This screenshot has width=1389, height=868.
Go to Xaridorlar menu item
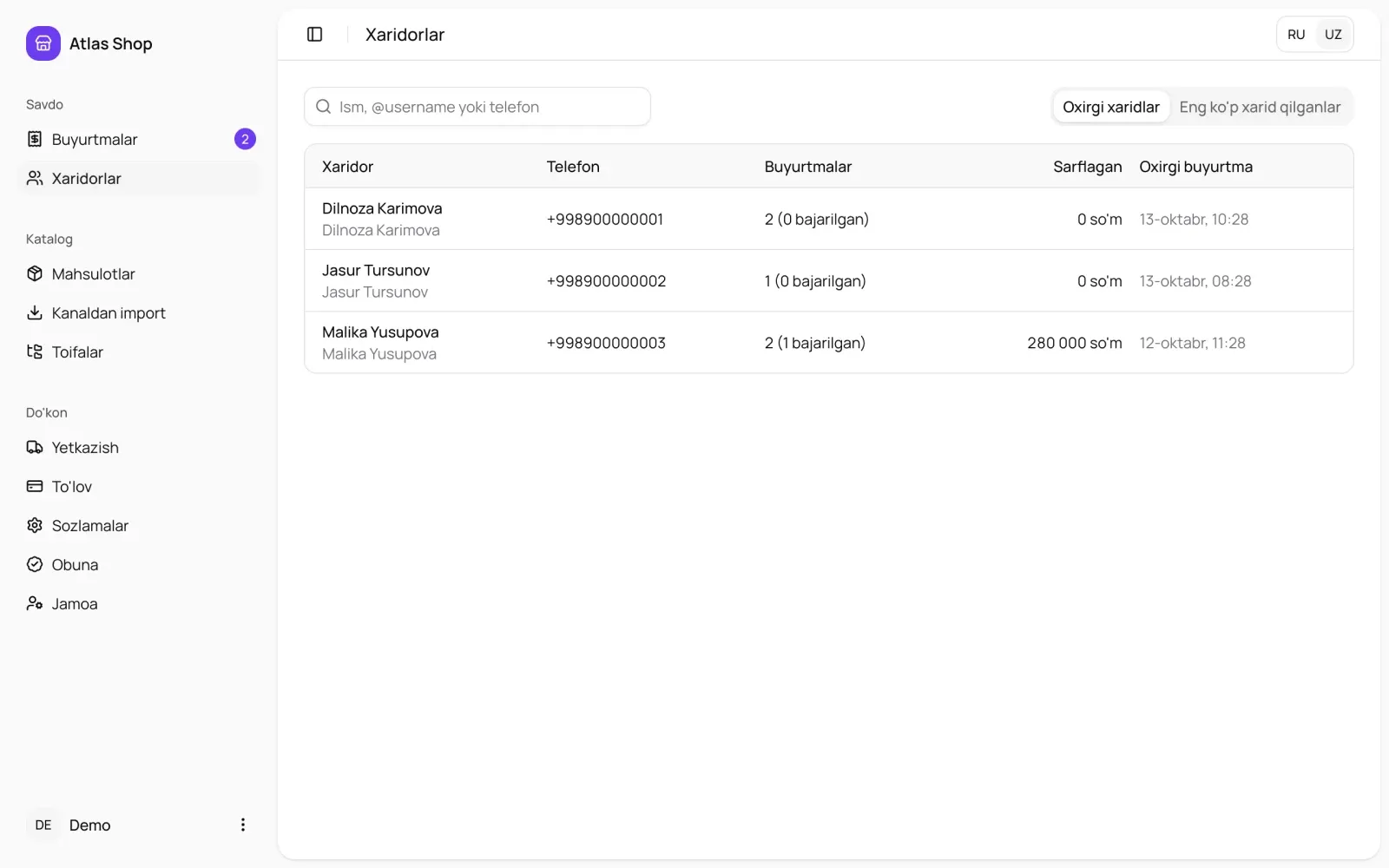tap(139, 178)
